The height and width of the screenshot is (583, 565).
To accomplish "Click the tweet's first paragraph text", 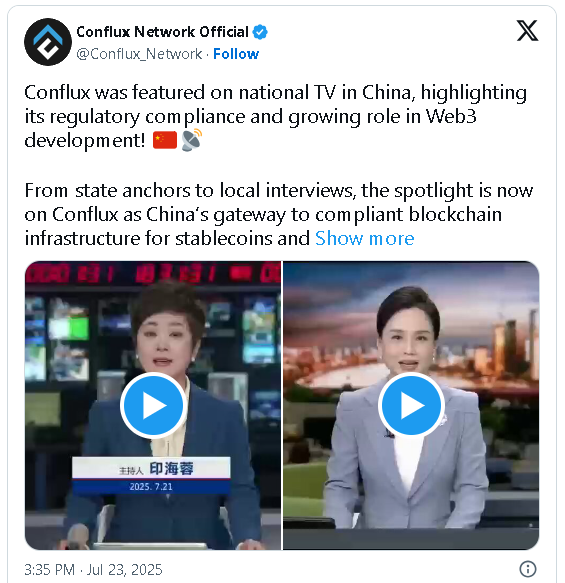I will (275, 116).
